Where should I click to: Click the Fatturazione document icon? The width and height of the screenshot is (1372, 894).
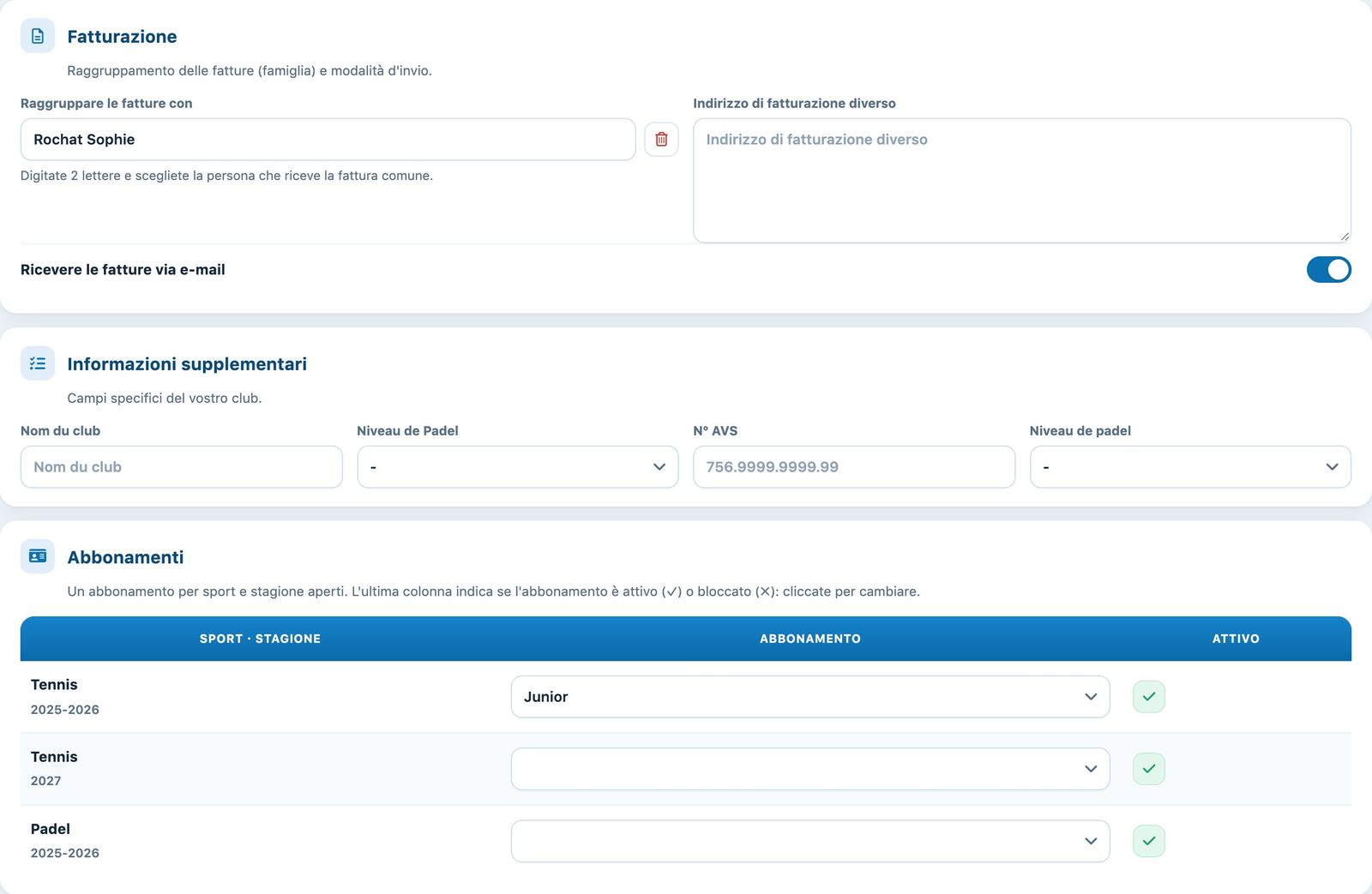[38, 36]
